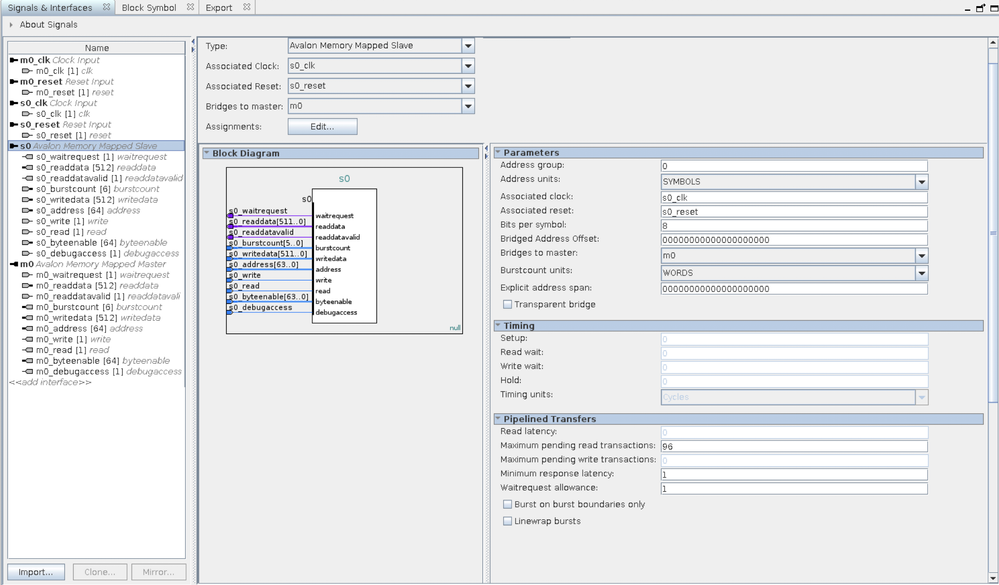The height and width of the screenshot is (585, 999).
Task: Check Burst on burst boundaries only
Action: point(508,505)
